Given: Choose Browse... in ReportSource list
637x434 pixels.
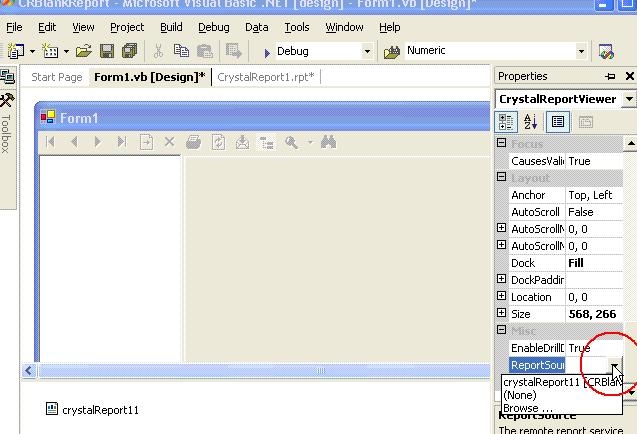Looking at the screenshot, I should tap(528, 408).
